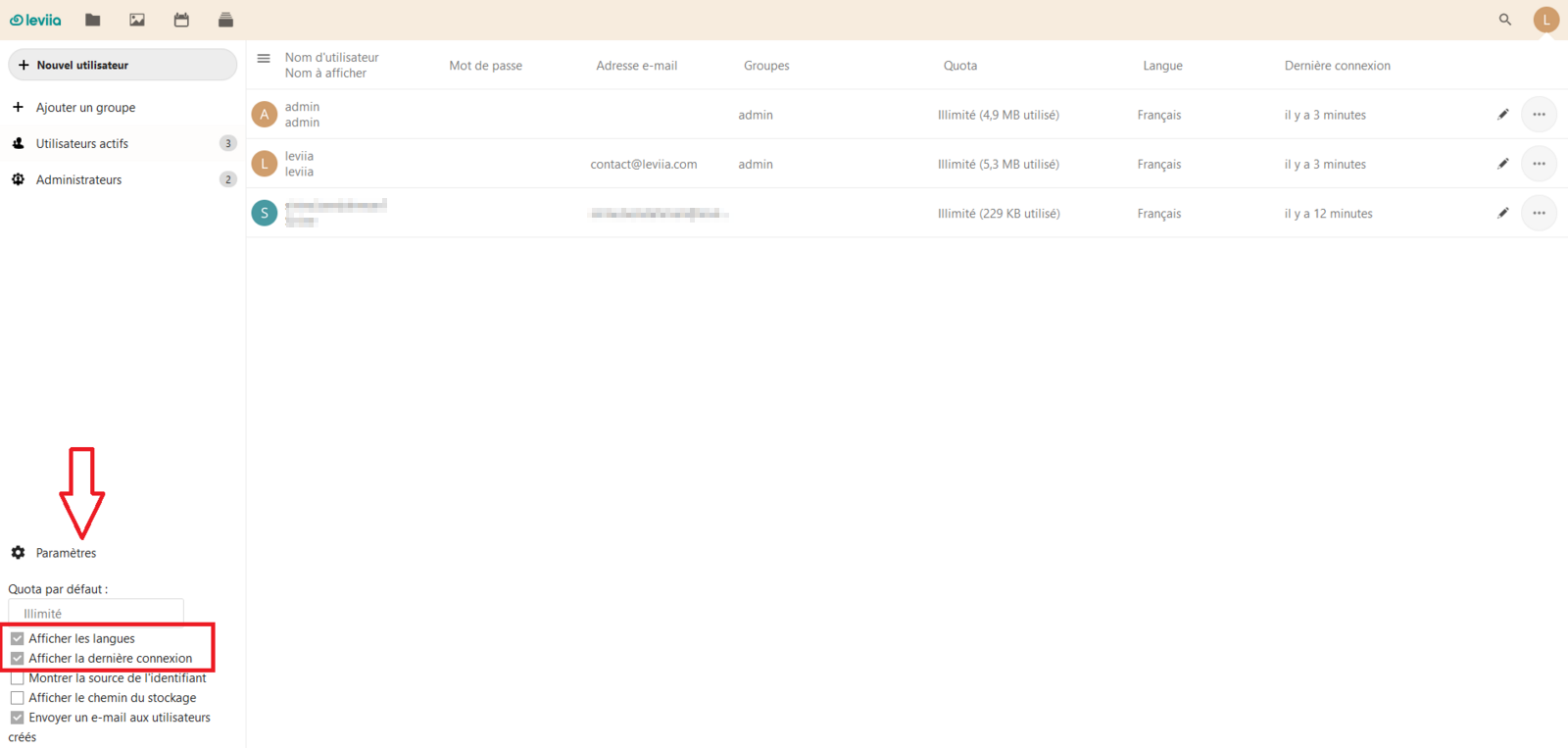Enable Montrer la source de l'identifiant
1568x748 pixels.
[18, 678]
